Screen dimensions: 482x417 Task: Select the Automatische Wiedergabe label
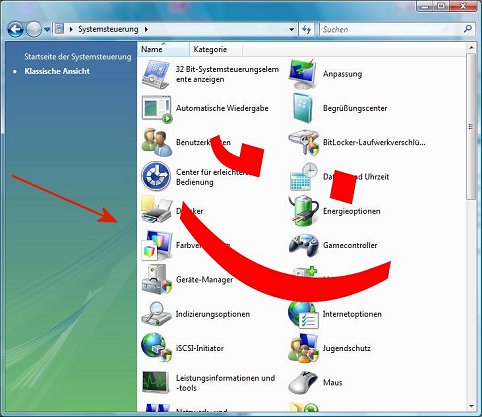tap(222, 108)
